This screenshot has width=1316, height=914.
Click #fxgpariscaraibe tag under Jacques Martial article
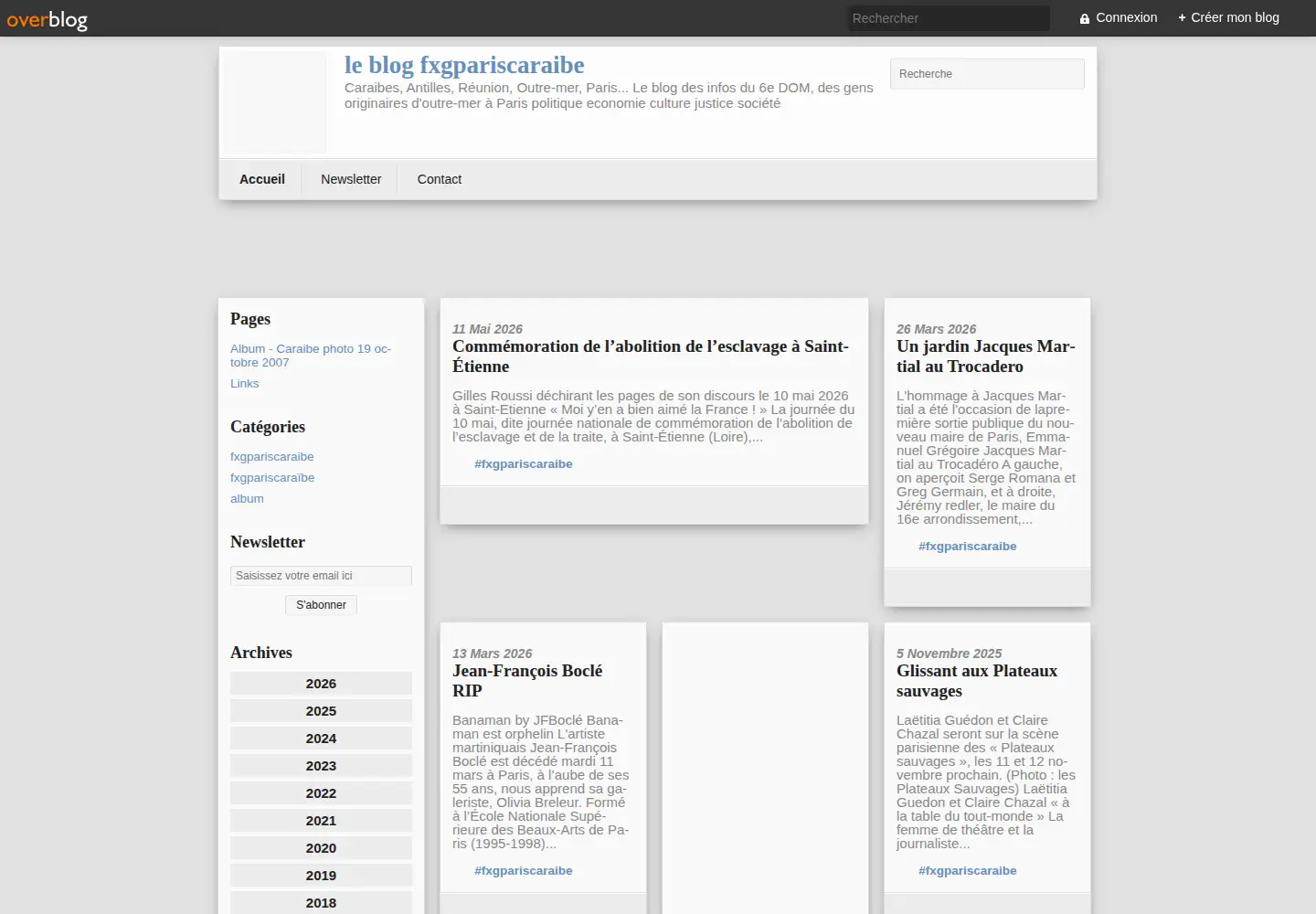[968, 547]
